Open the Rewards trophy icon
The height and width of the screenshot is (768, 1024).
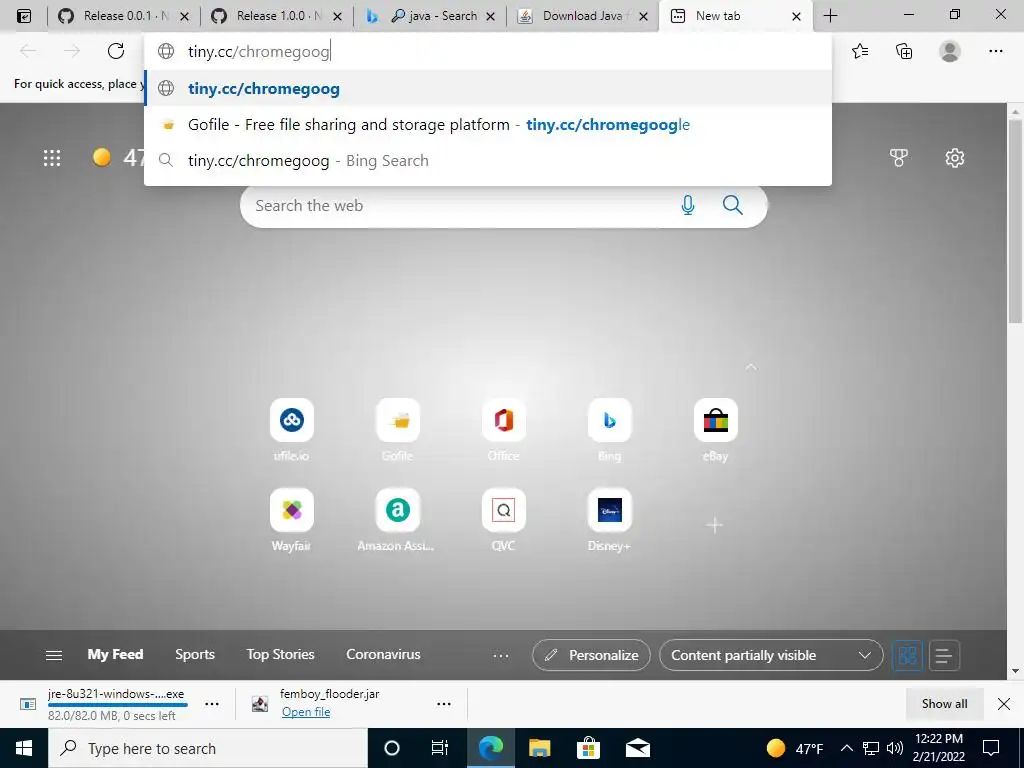899,157
